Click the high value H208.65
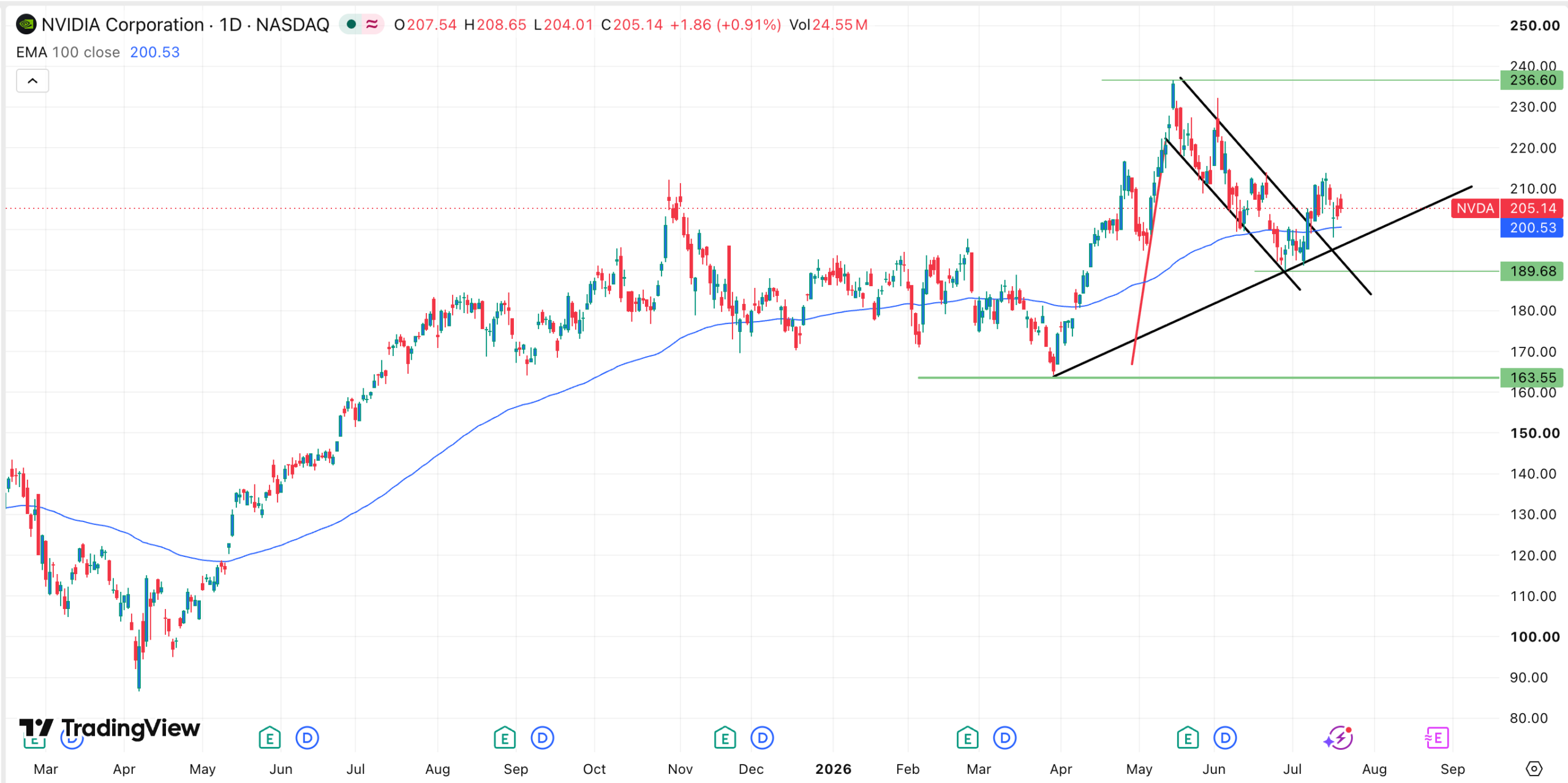 495,25
